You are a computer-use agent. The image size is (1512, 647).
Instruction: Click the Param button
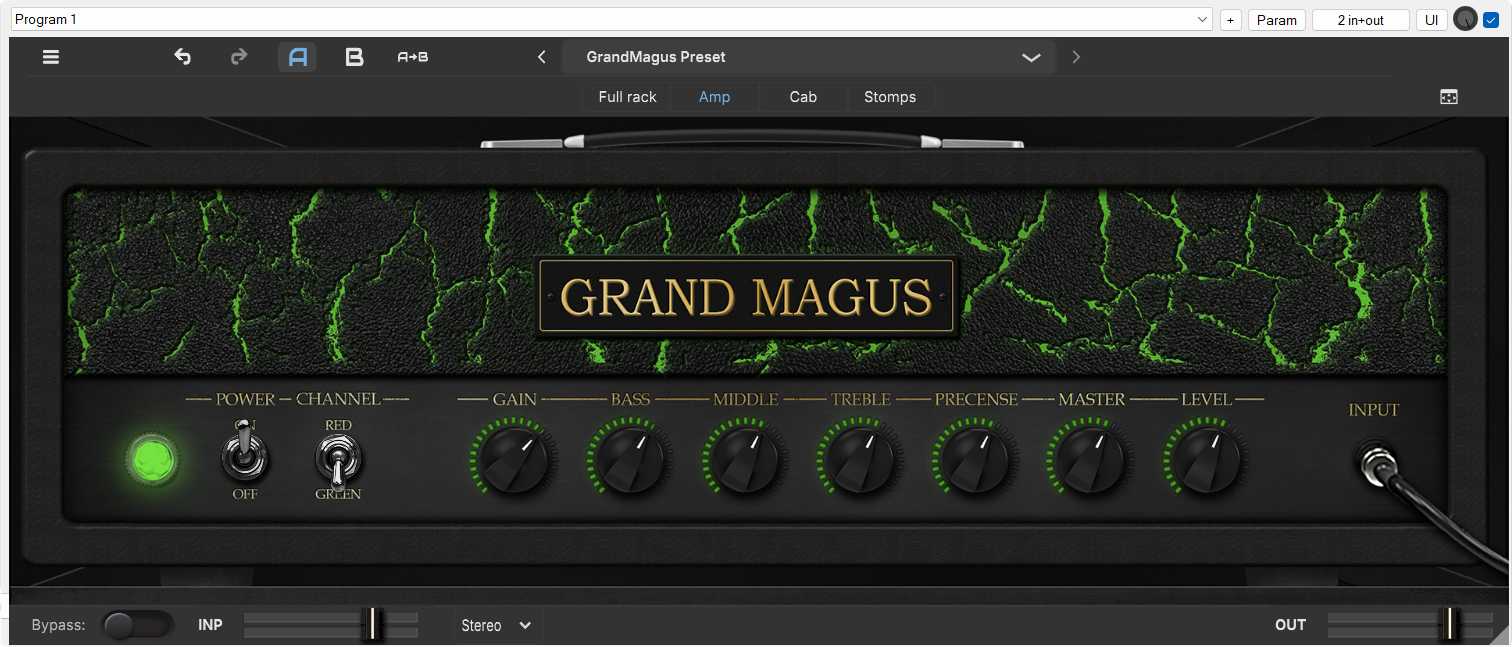[x=1276, y=18]
